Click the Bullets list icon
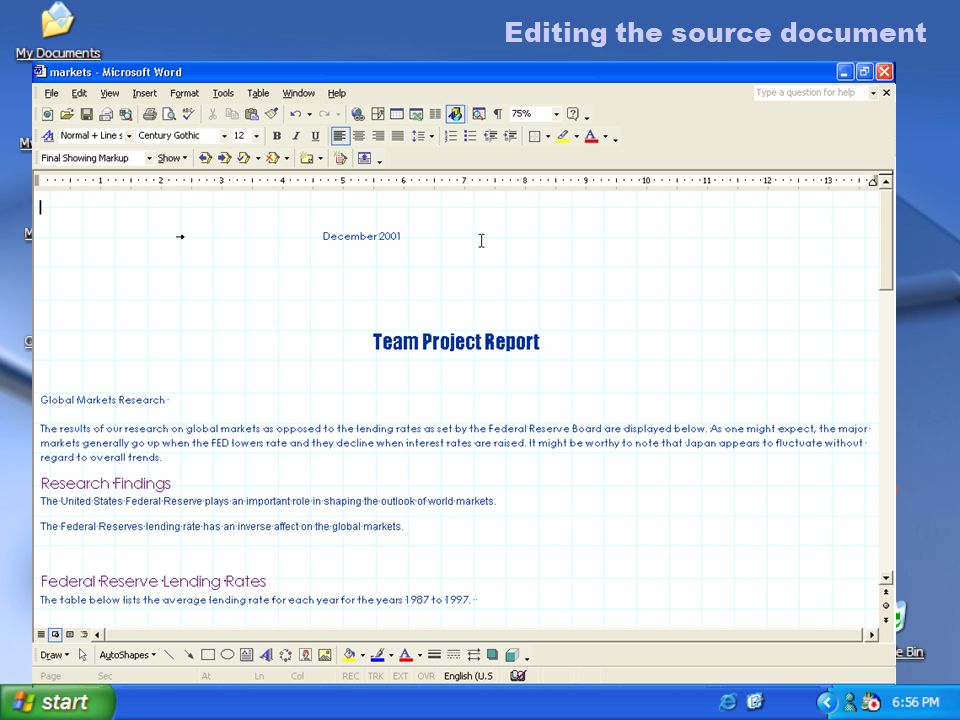960x720 pixels. click(x=470, y=136)
